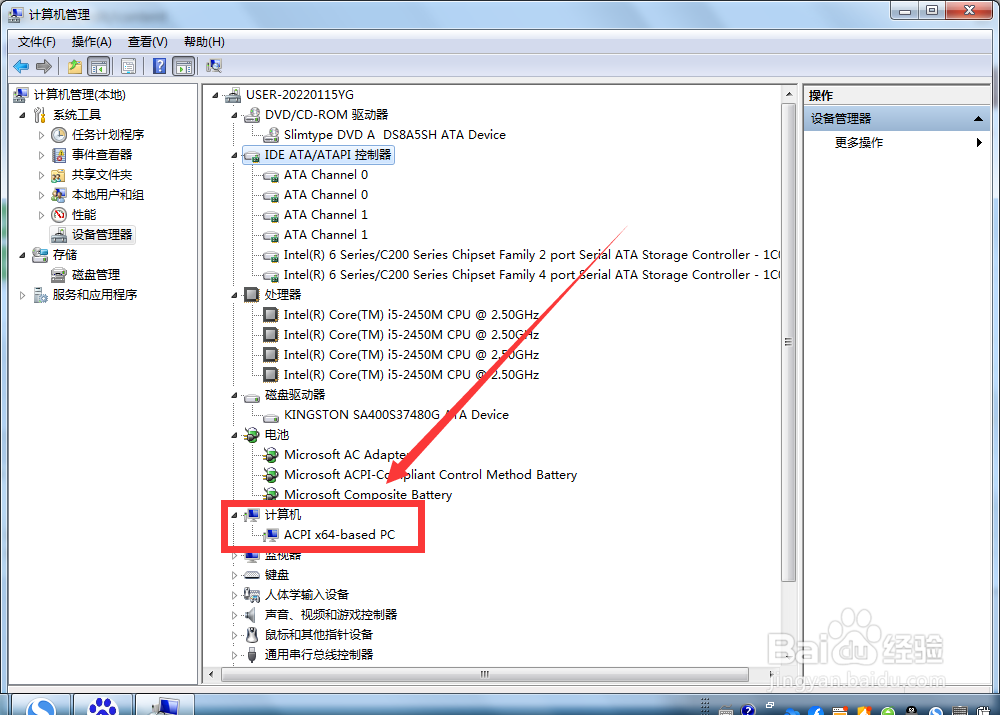Click the Properties toolbar icon

(128, 66)
